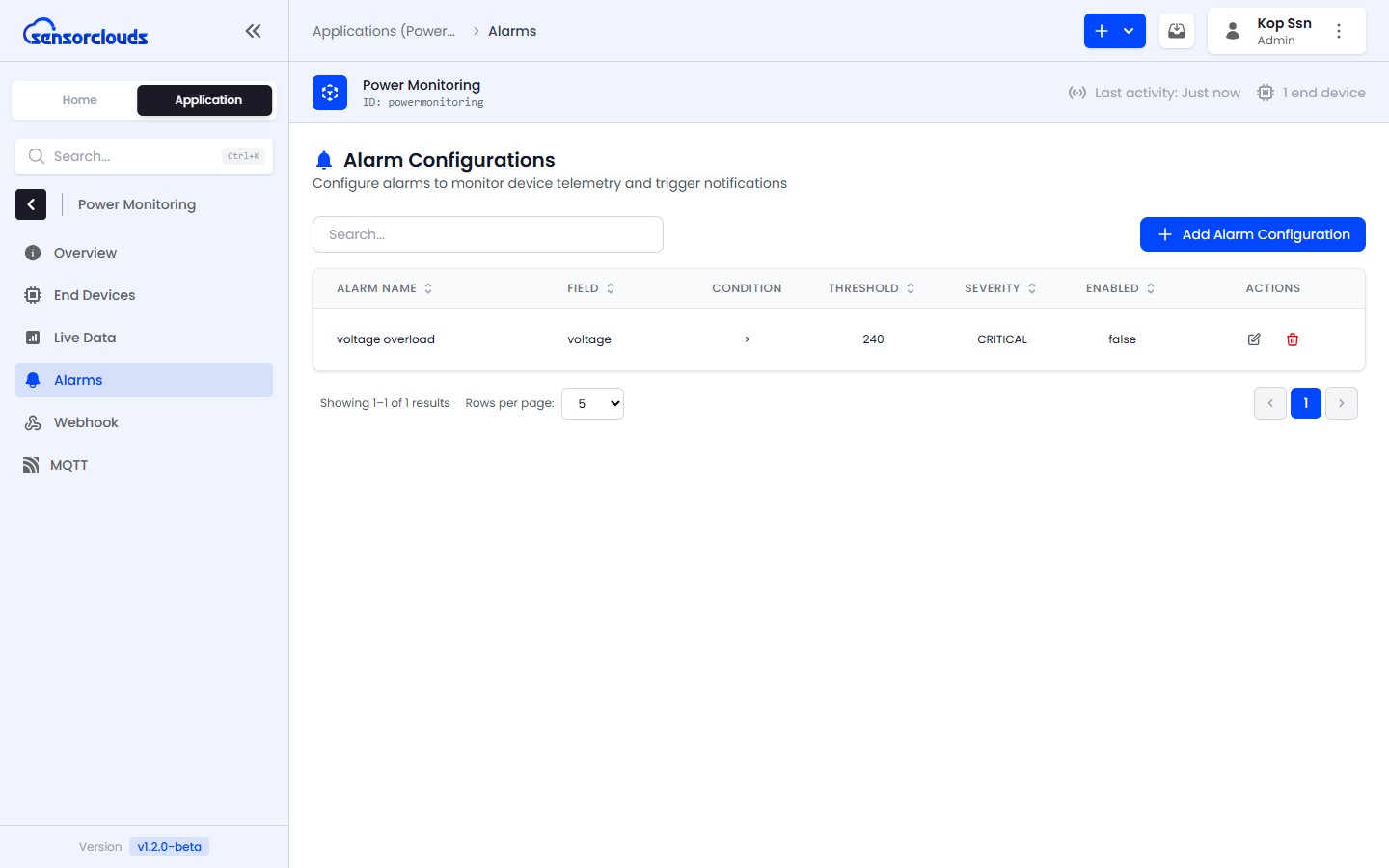
Task: Open Rows per page dropdown
Action: click(592, 403)
